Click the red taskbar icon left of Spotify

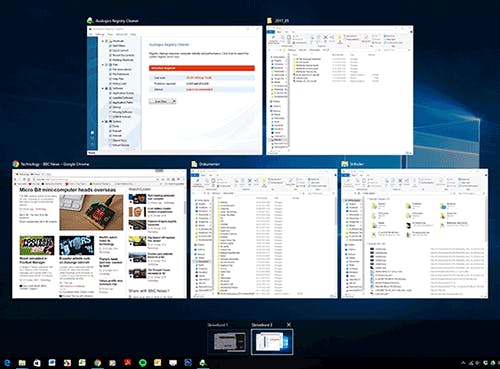click(128, 363)
